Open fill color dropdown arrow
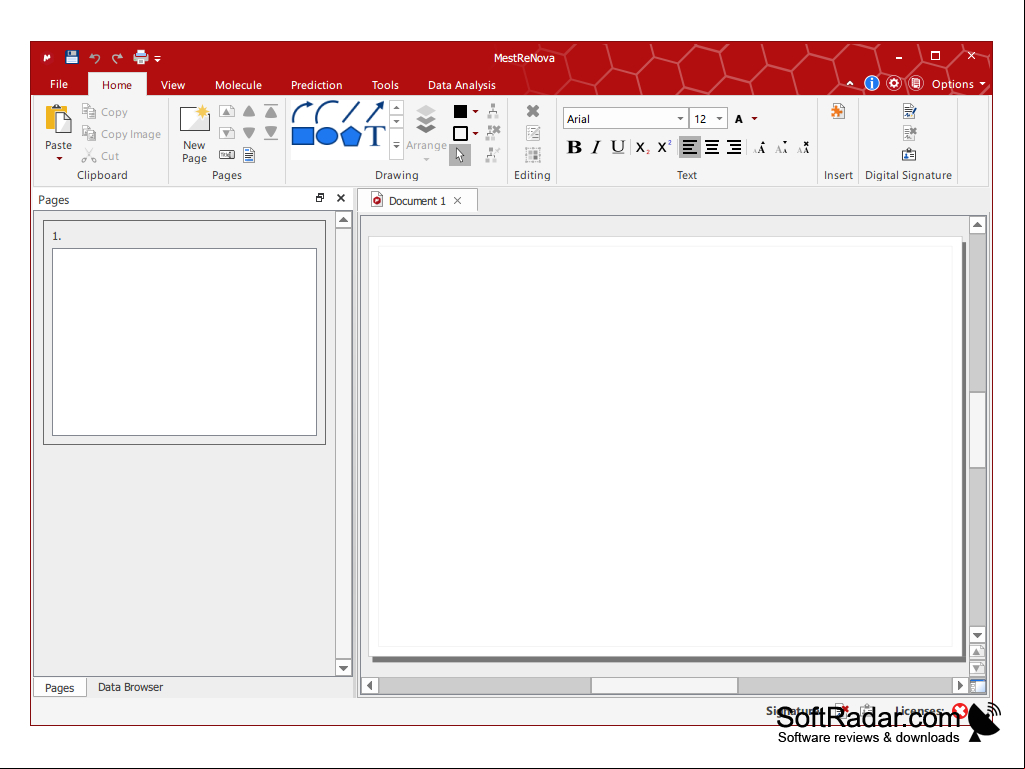This screenshot has width=1025, height=769. (475, 112)
